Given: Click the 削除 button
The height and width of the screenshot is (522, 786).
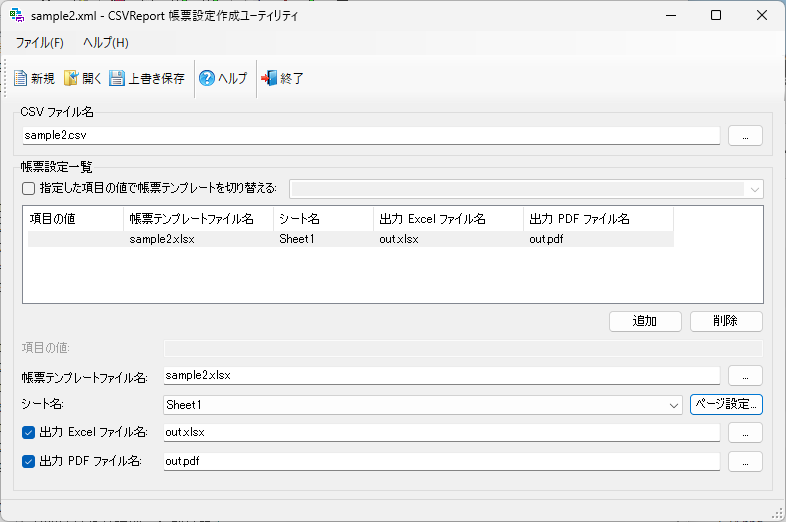Looking at the screenshot, I should [x=726, y=321].
